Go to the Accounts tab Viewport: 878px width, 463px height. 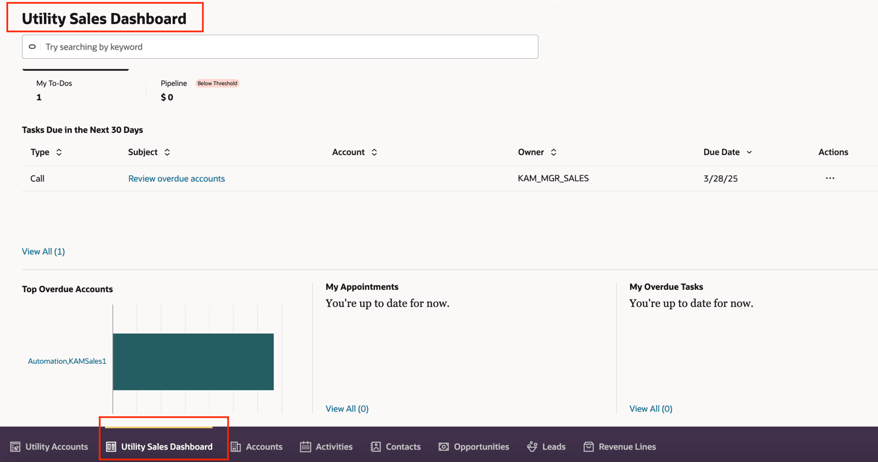coord(257,447)
